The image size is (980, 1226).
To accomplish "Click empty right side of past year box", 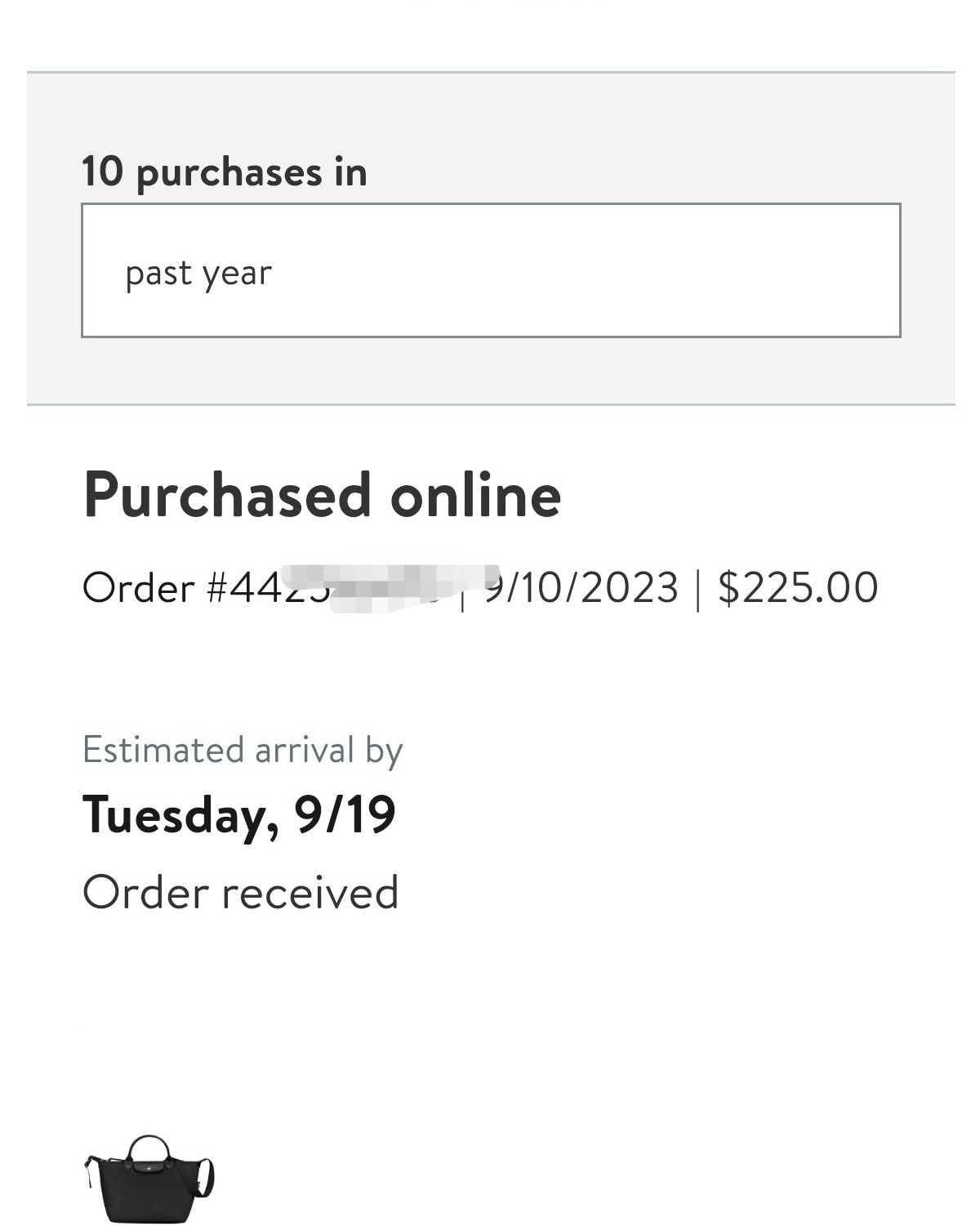I will pyautogui.click(x=653, y=270).
